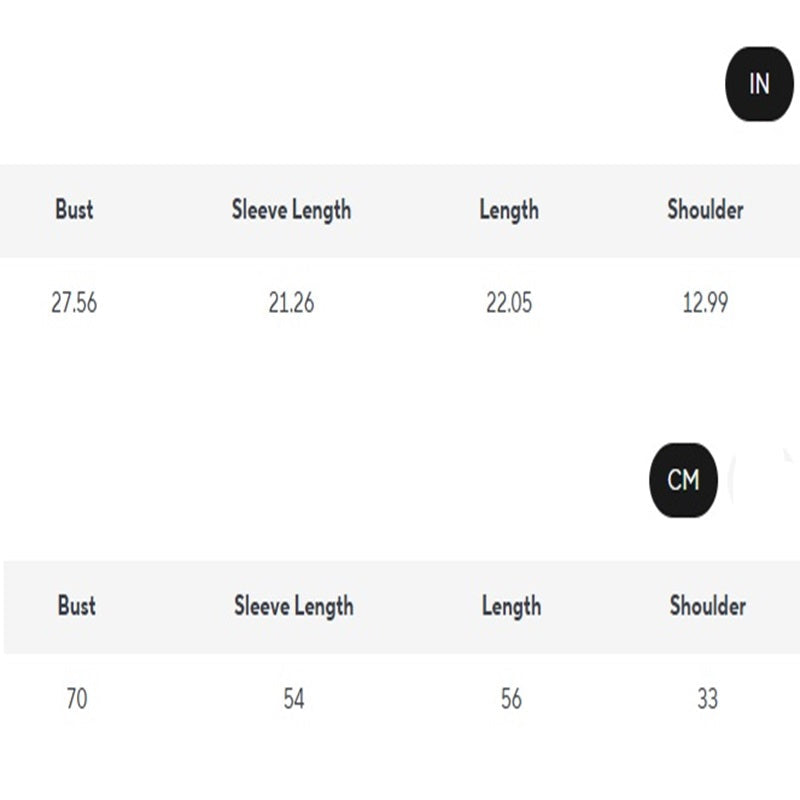Select the 56 length value
The image size is (800, 800).
[511, 699]
